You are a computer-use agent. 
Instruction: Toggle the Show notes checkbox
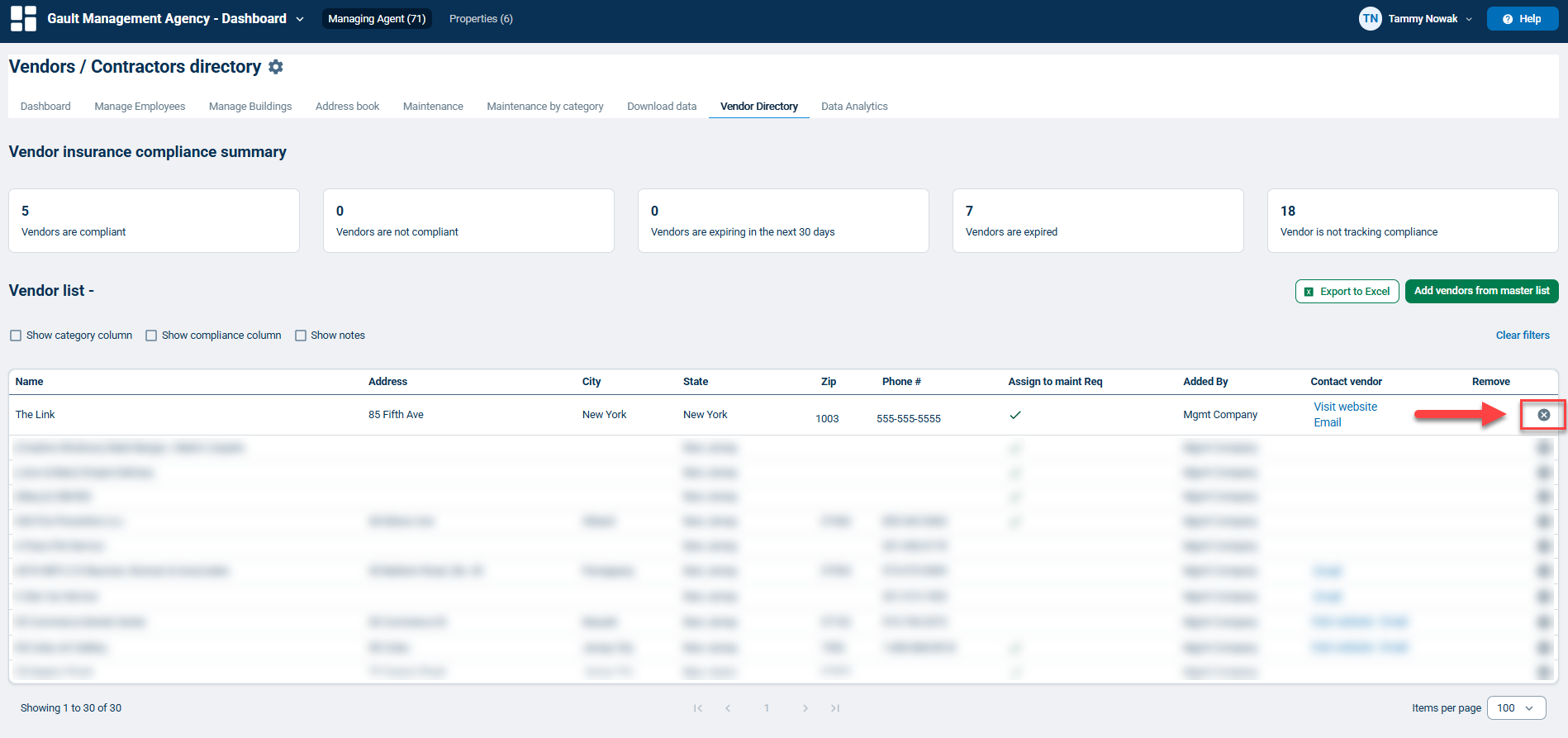[x=301, y=336]
